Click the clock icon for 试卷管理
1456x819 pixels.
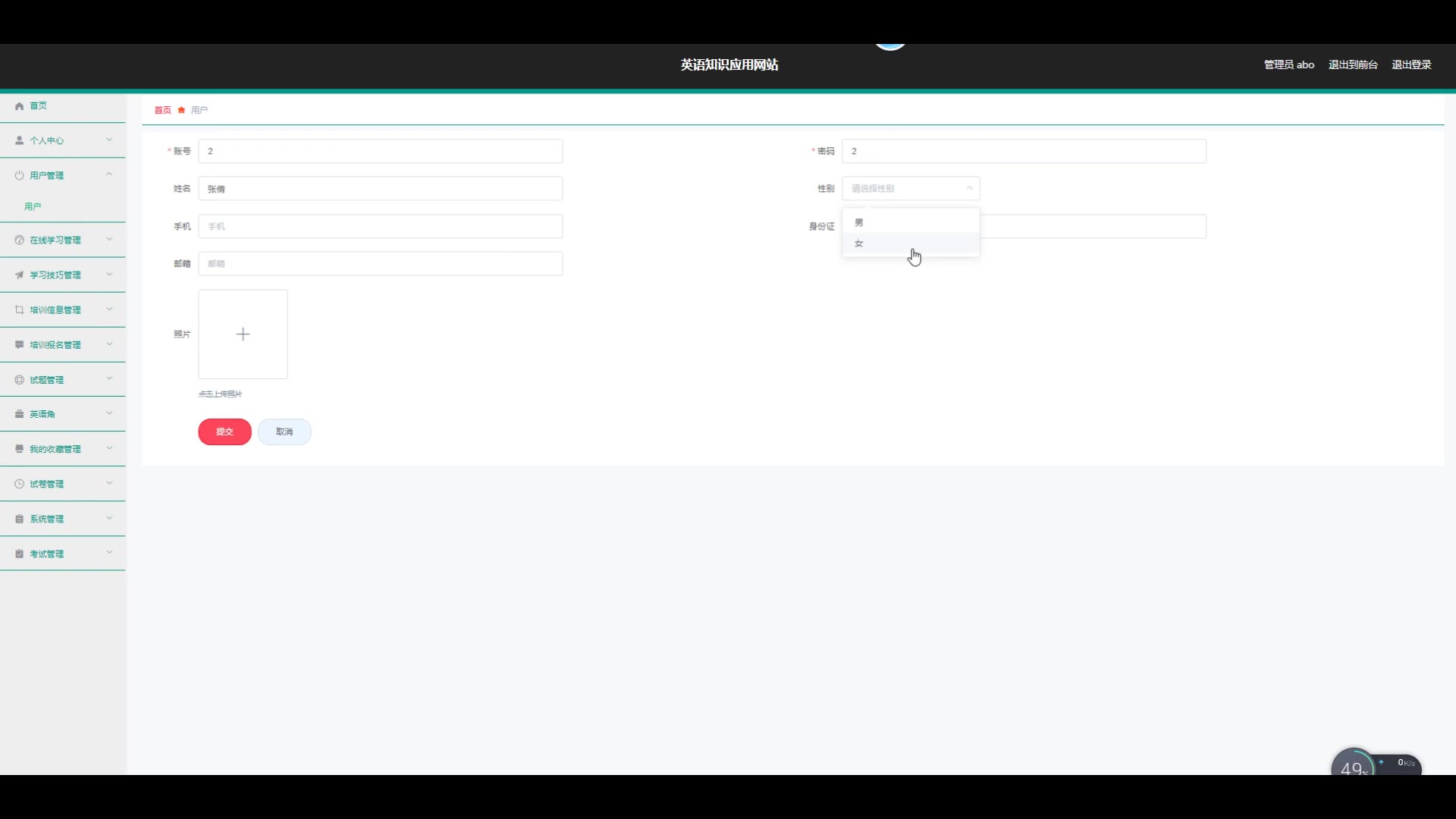(19, 484)
